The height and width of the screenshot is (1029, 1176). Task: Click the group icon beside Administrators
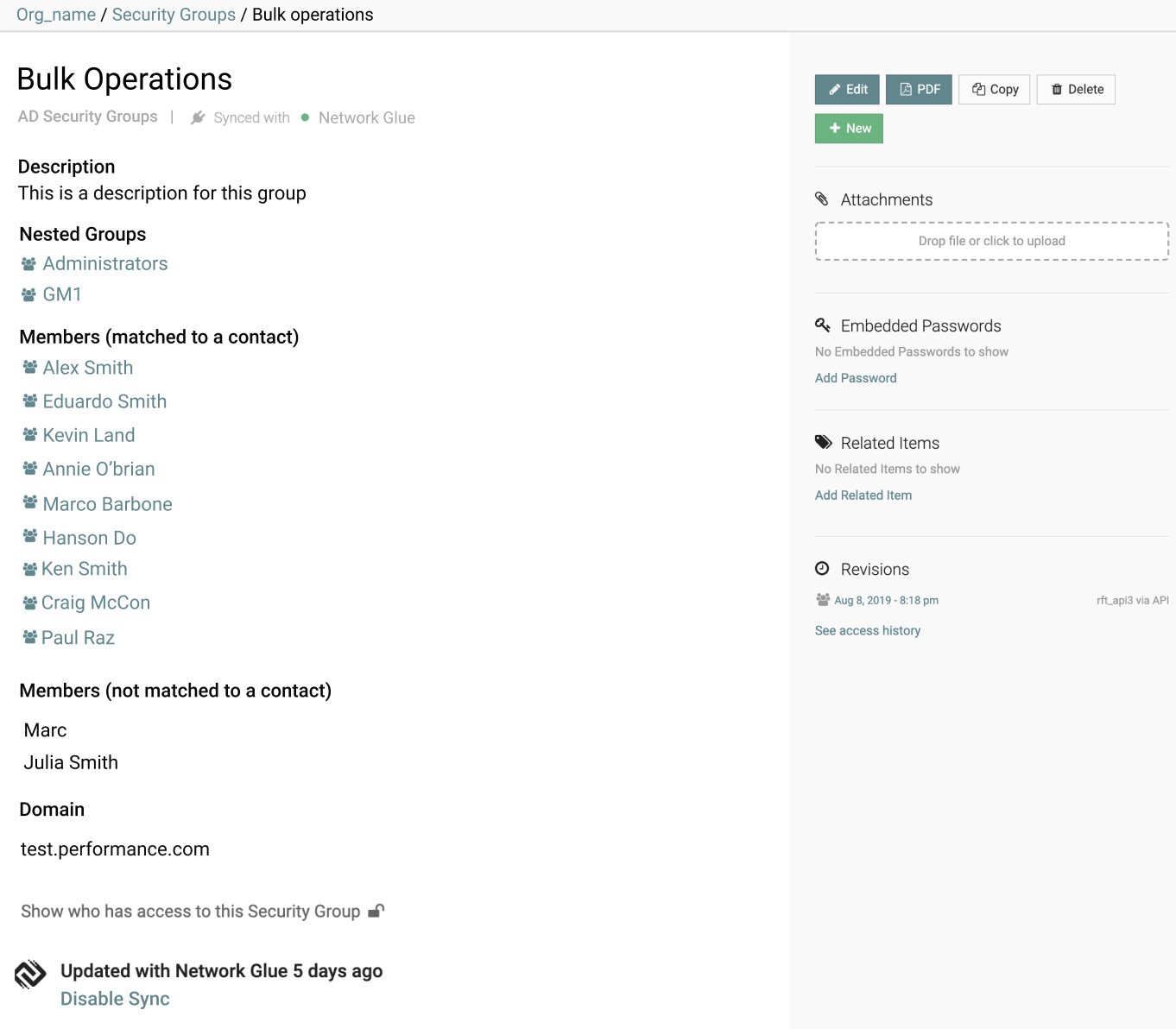(x=28, y=263)
